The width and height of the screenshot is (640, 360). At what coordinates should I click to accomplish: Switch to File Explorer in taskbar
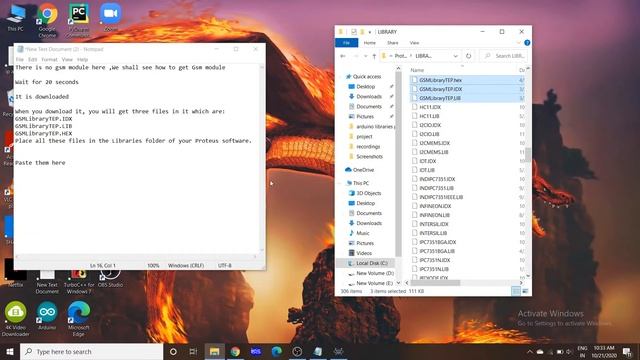pos(214,351)
